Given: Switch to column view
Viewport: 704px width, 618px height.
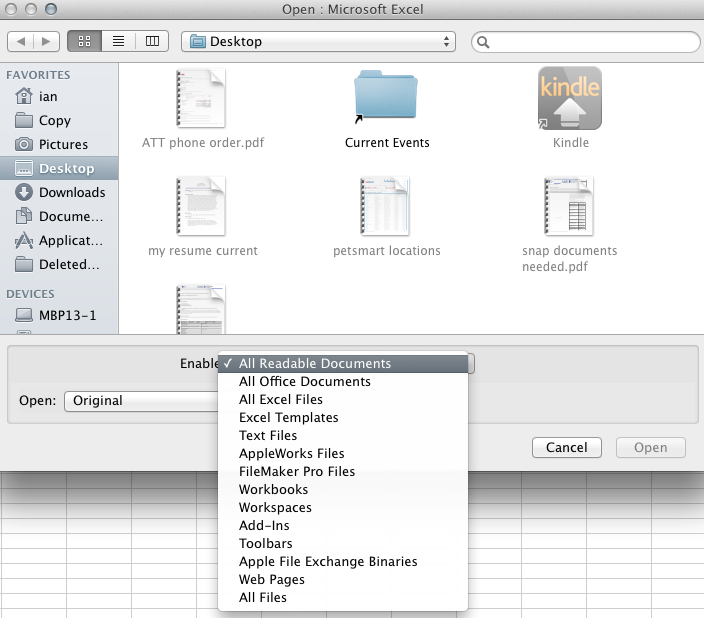Looking at the screenshot, I should point(152,42).
